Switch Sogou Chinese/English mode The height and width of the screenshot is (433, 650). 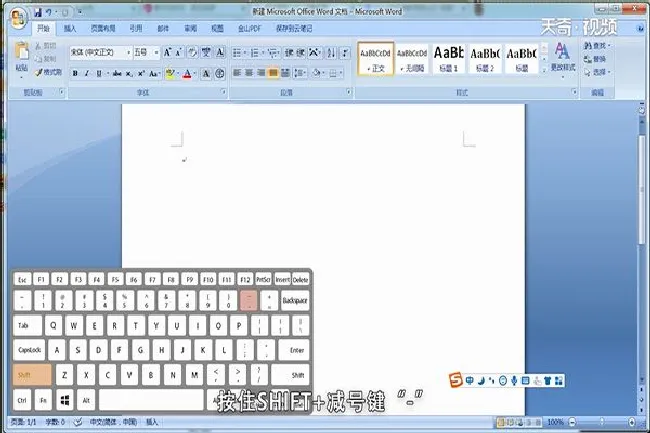click(470, 380)
